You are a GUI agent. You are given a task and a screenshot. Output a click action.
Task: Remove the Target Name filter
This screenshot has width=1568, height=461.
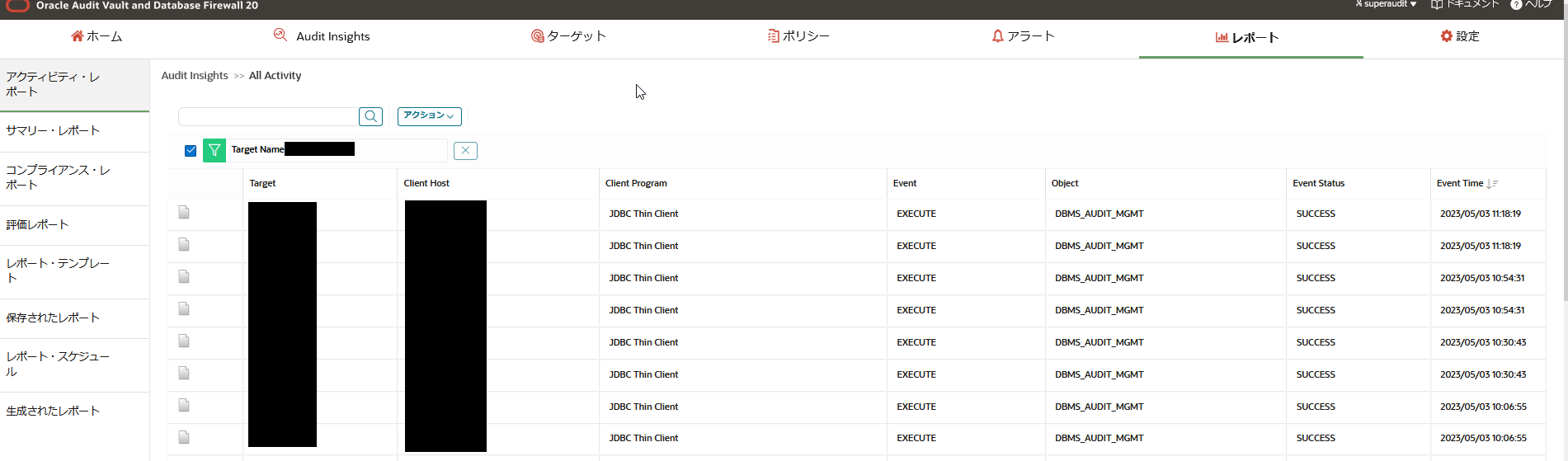coord(465,150)
